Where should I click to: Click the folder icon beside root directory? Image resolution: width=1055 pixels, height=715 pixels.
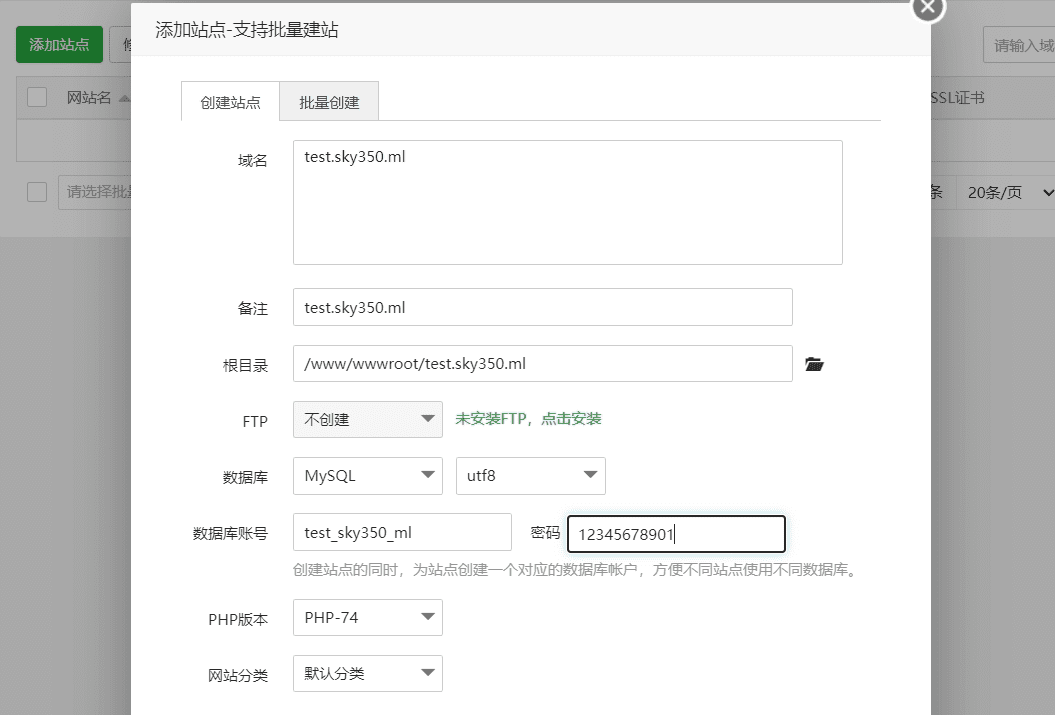tap(814, 364)
